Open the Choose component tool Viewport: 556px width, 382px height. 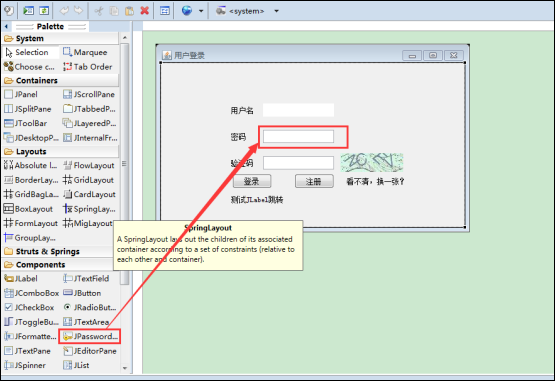pyautogui.click(x=30, y=67)
